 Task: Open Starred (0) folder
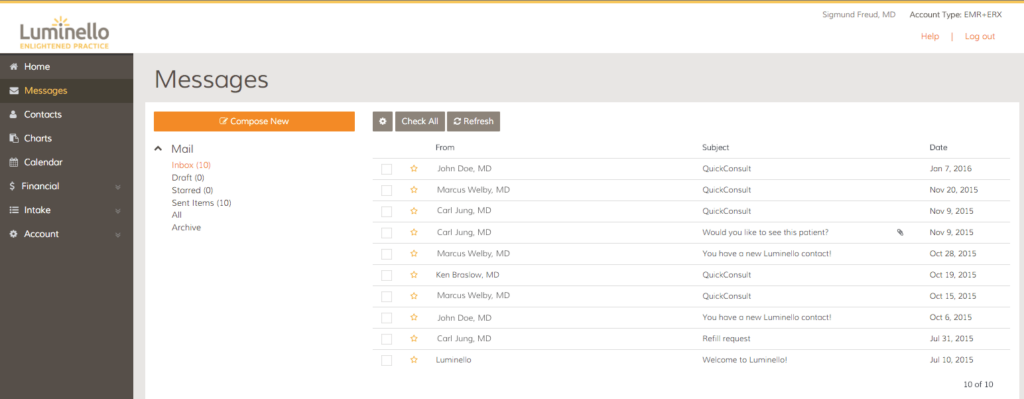point(192,190)
